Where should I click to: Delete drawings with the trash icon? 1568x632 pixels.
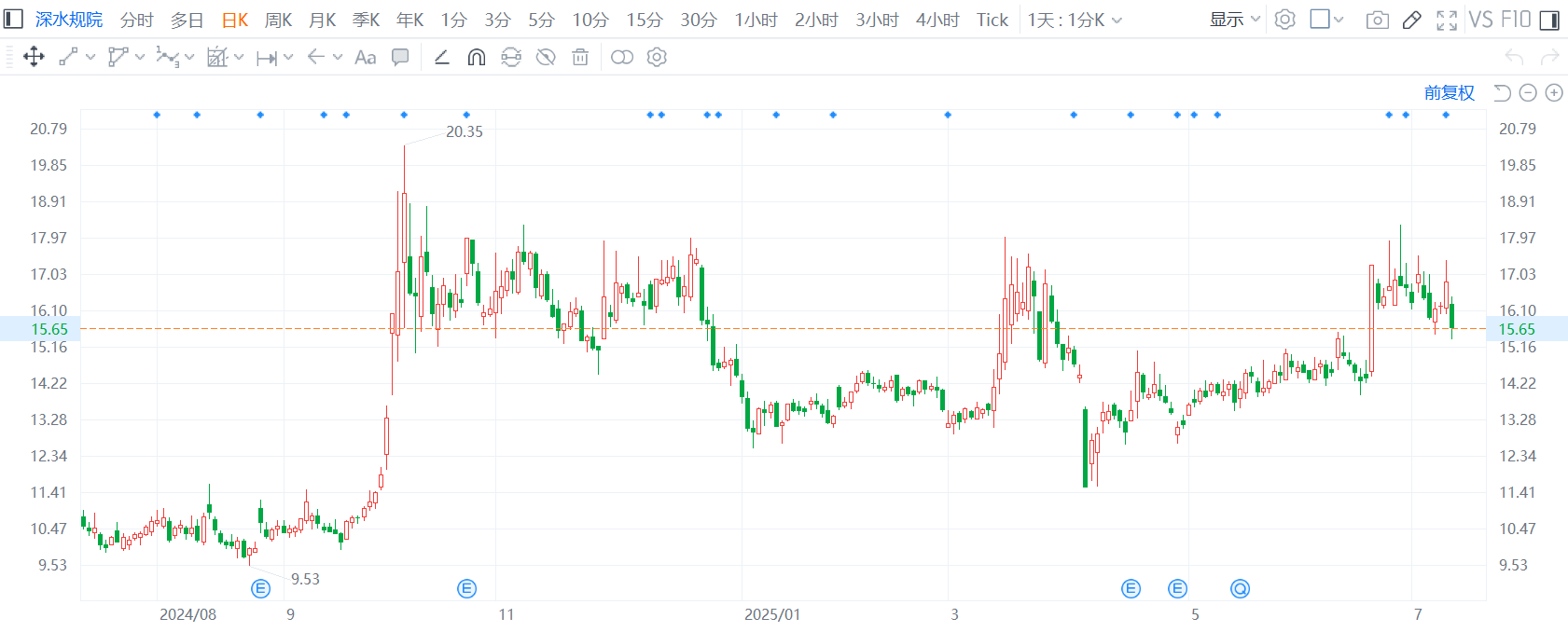click(580, 57)
